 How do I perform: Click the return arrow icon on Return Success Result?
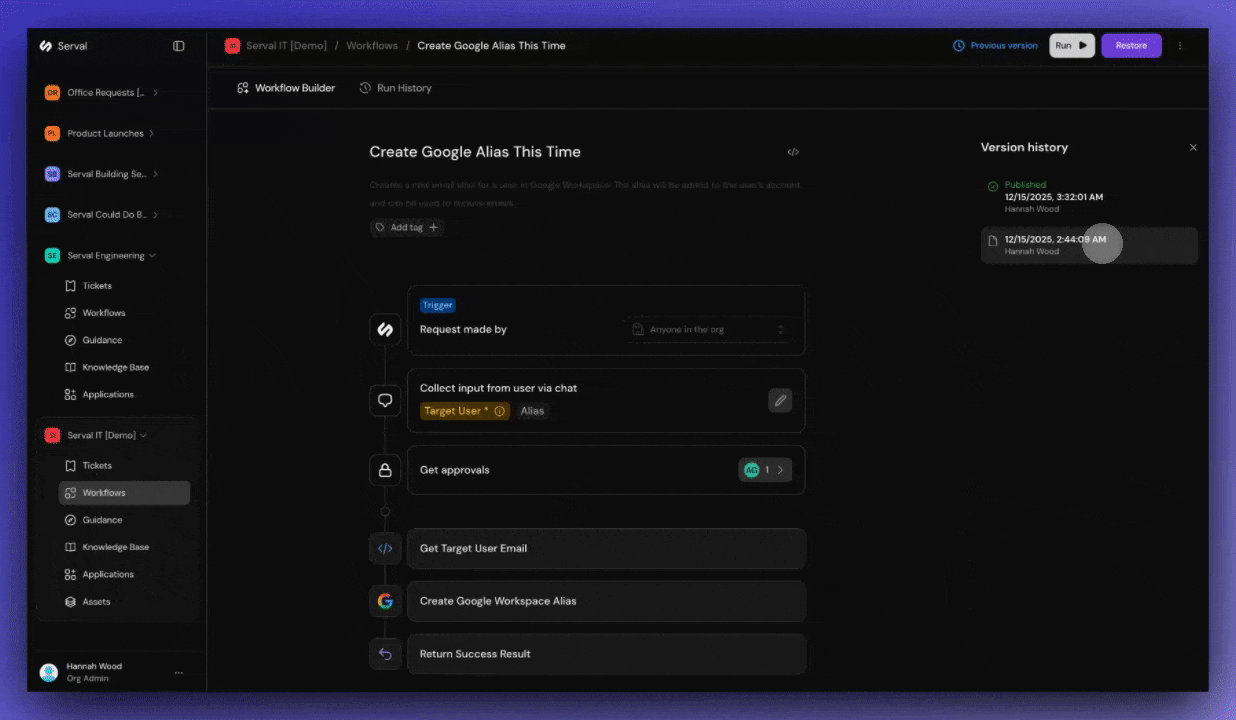pyautogui.click(x=385, y=653)
